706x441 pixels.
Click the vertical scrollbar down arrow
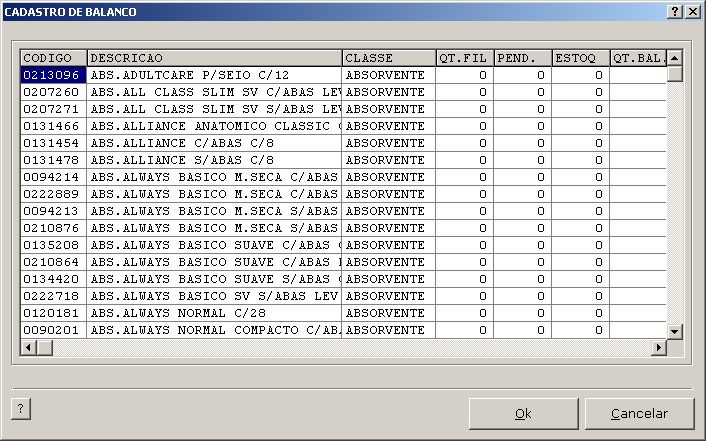point(674,332)
